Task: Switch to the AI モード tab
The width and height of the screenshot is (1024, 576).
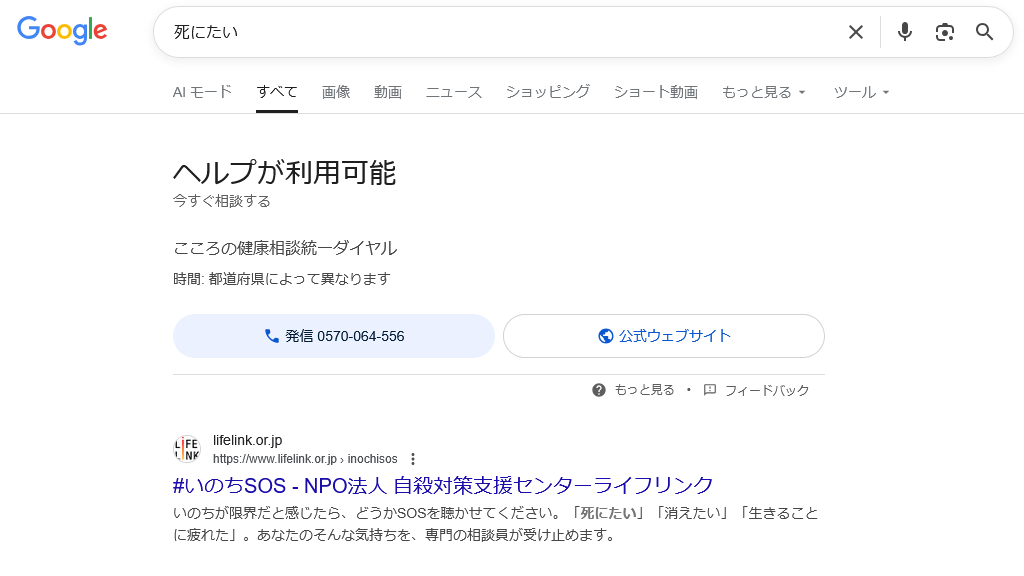Action: (202, 92)
